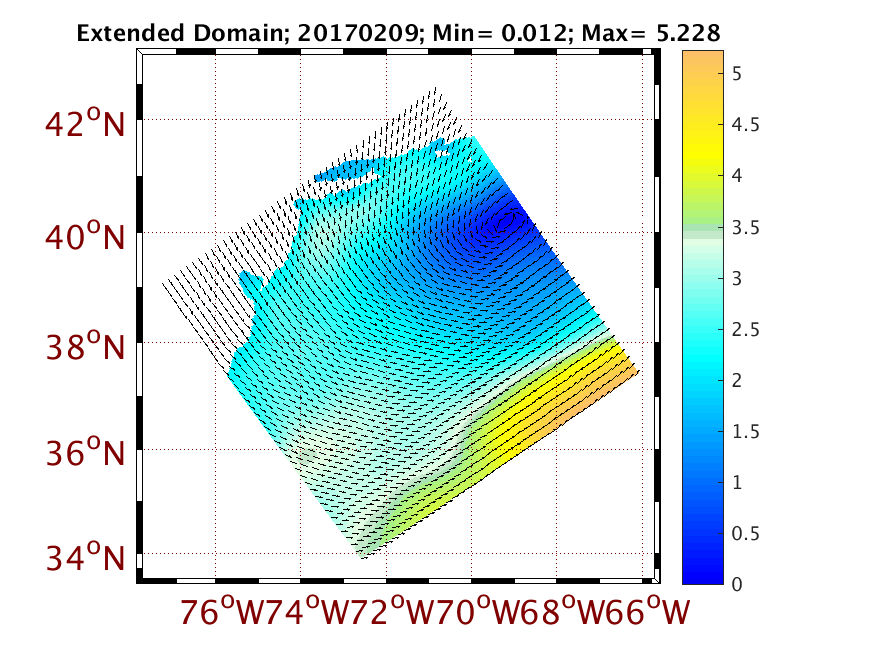Click the colorbar tick label 0.5
The width and height of the screenshot is (874, 655).
[745, 533]
